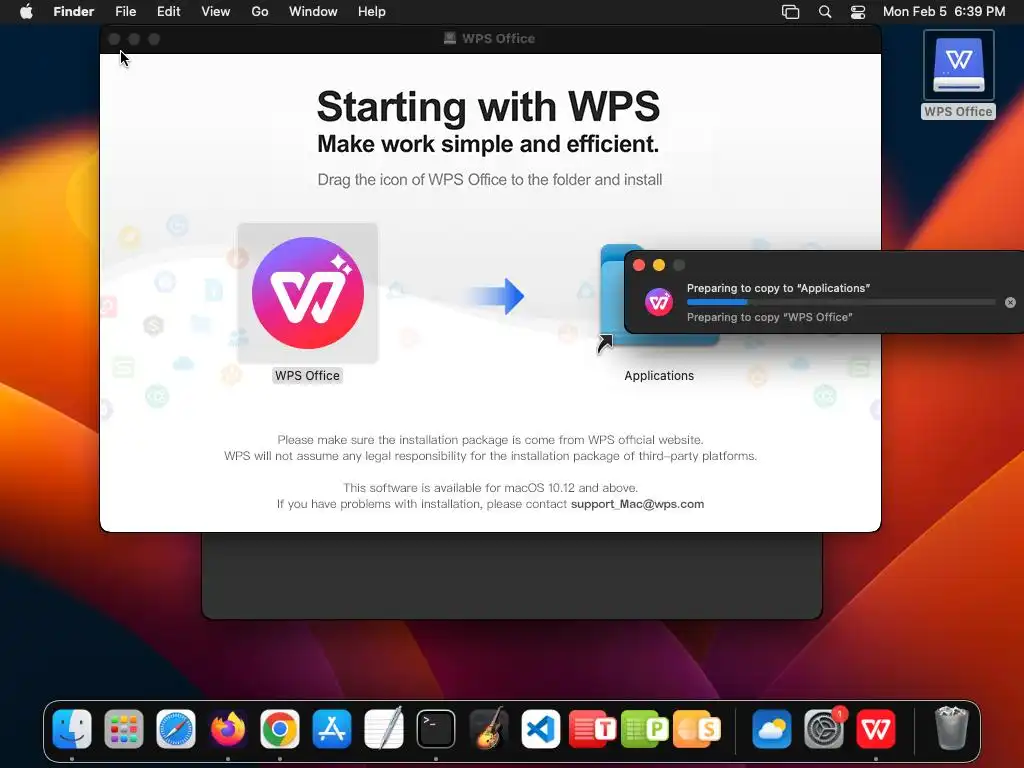Open the Go menu
This screenshot has width=1024, height=768.
pyautogui.click(x=260, y=12)
